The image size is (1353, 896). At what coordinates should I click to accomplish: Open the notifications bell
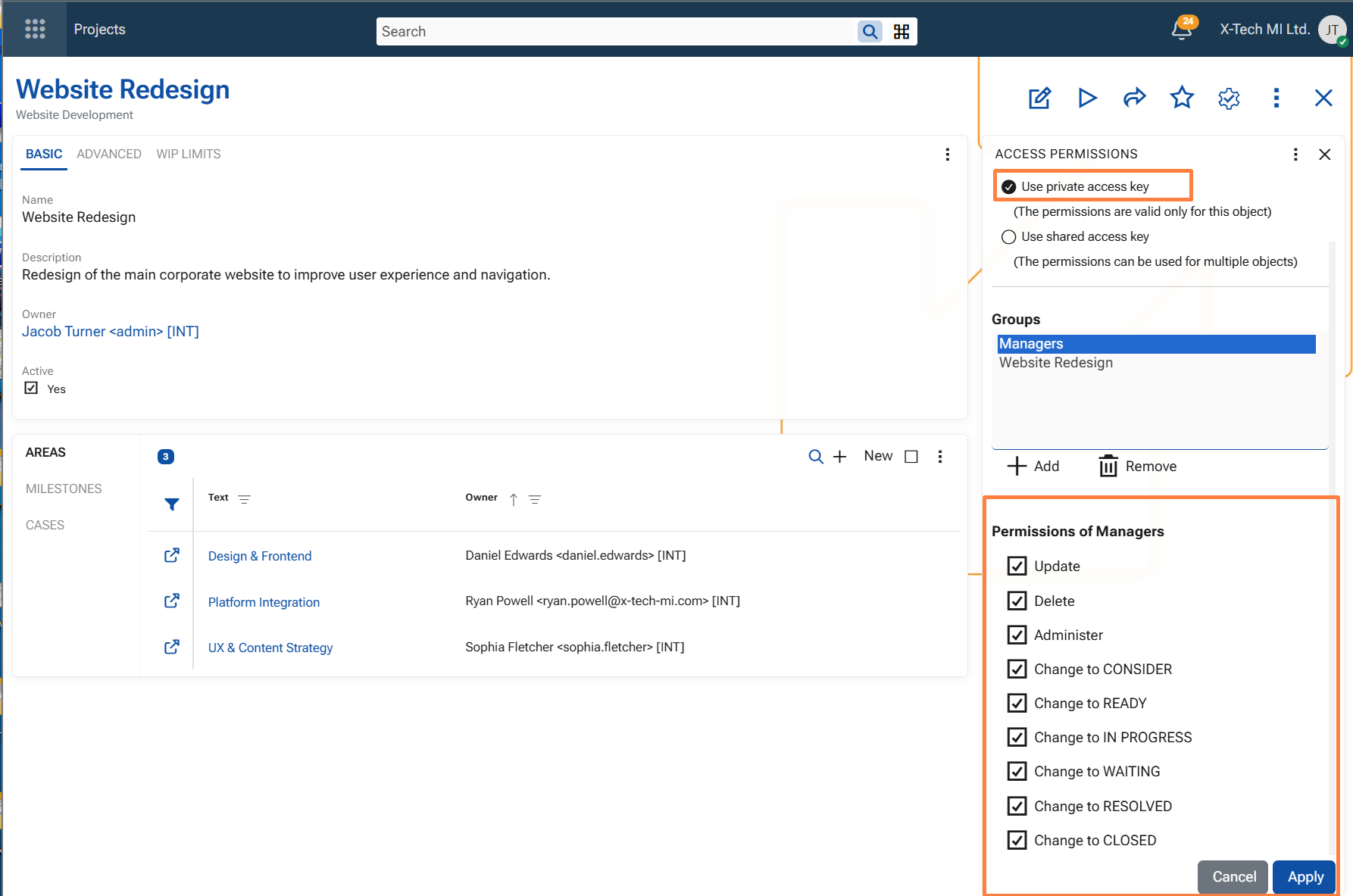[1182, 29]
